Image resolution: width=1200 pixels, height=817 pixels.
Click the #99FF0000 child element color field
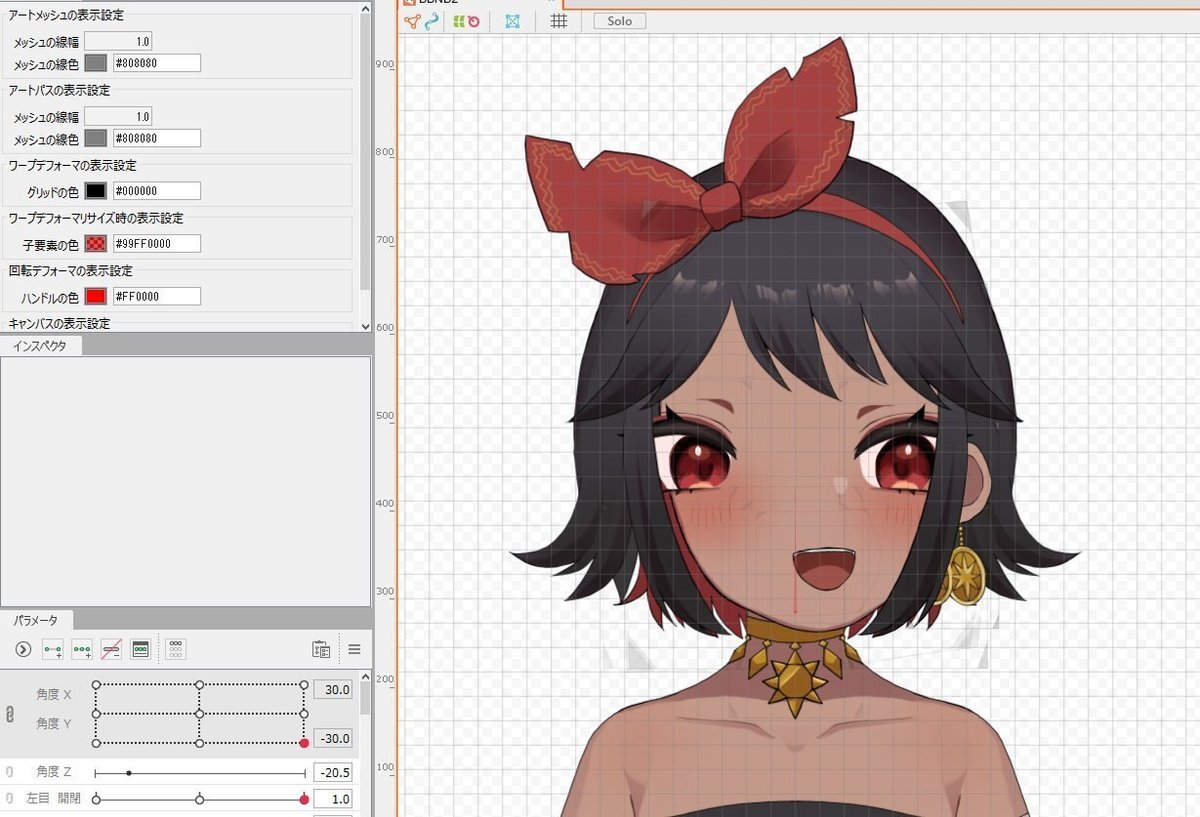pyautogui.click(x=156, y=243)
